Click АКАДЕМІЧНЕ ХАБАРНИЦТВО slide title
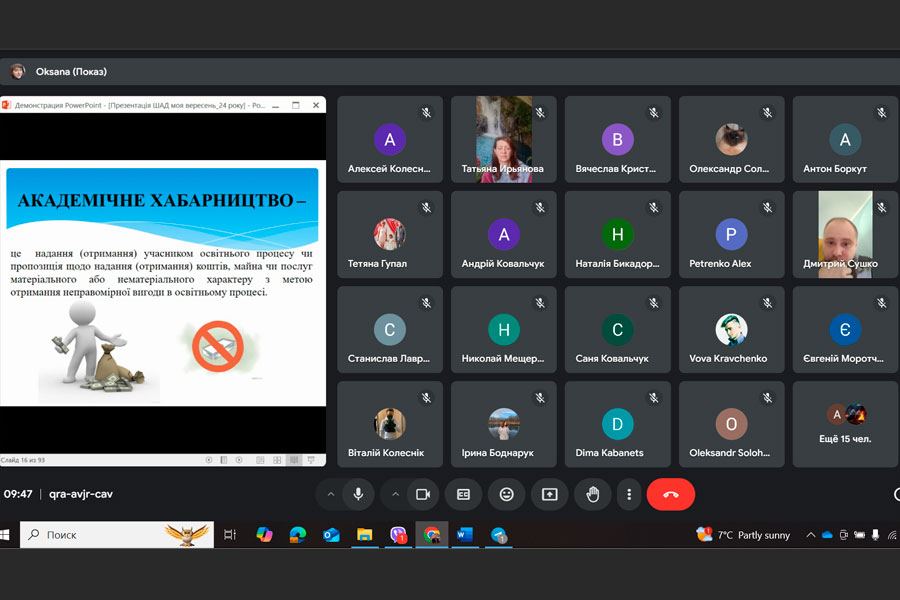This screenshot has width=900, height=600. coord(162,200)
